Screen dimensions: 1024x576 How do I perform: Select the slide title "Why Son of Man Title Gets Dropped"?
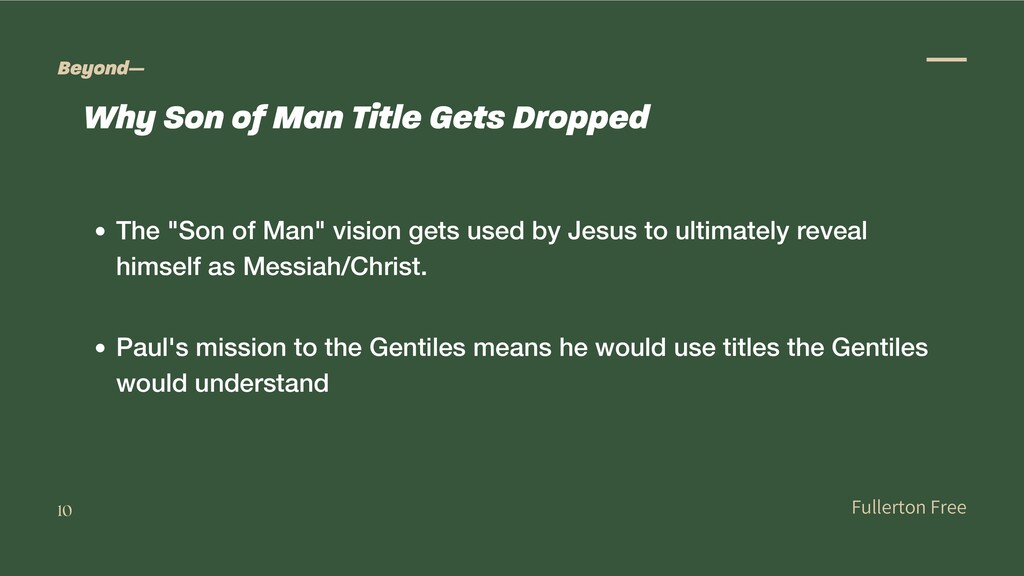pyautogui.click(x=366, y=118)
